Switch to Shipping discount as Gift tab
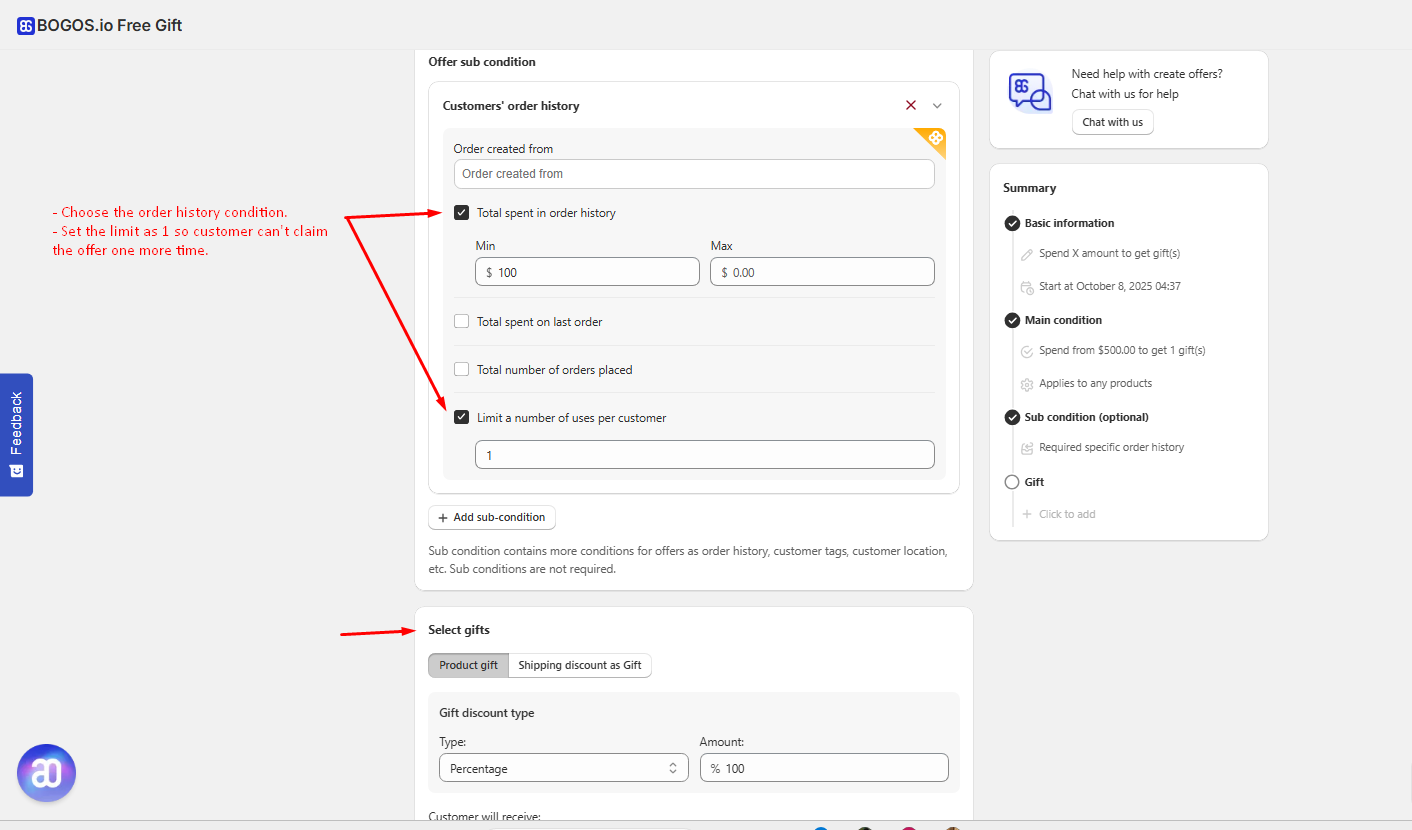Screen dimensions: 1412x830 [580, 665]
